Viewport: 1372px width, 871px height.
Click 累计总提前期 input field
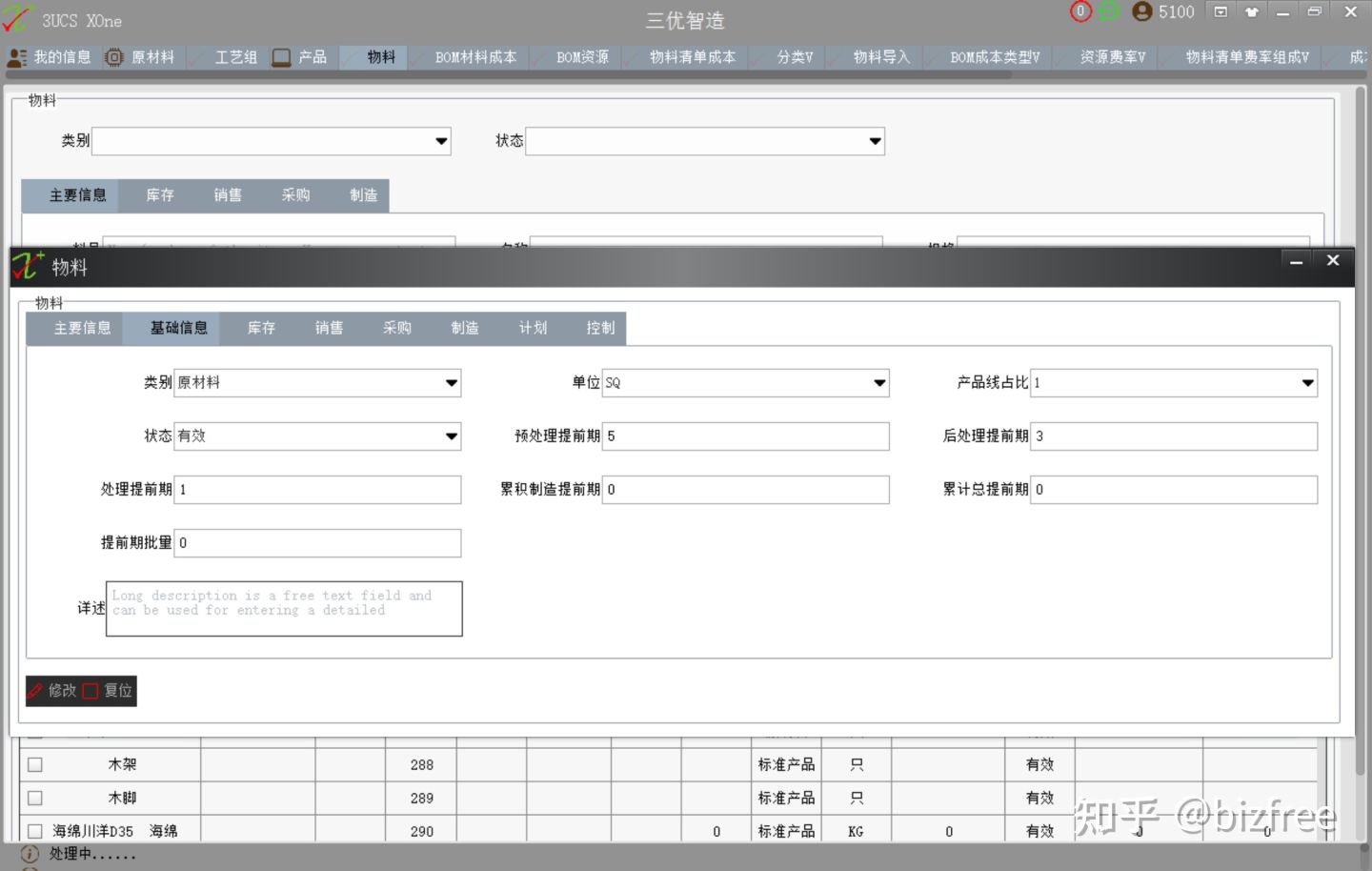click(x=1174, y=490)
